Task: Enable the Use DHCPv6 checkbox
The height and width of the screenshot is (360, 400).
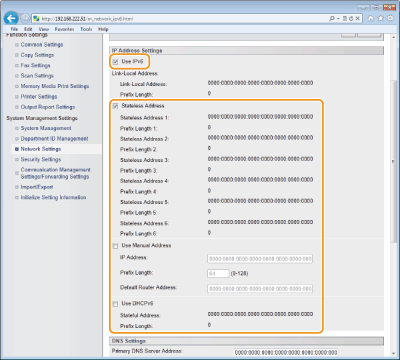Action: click(115, 304)
